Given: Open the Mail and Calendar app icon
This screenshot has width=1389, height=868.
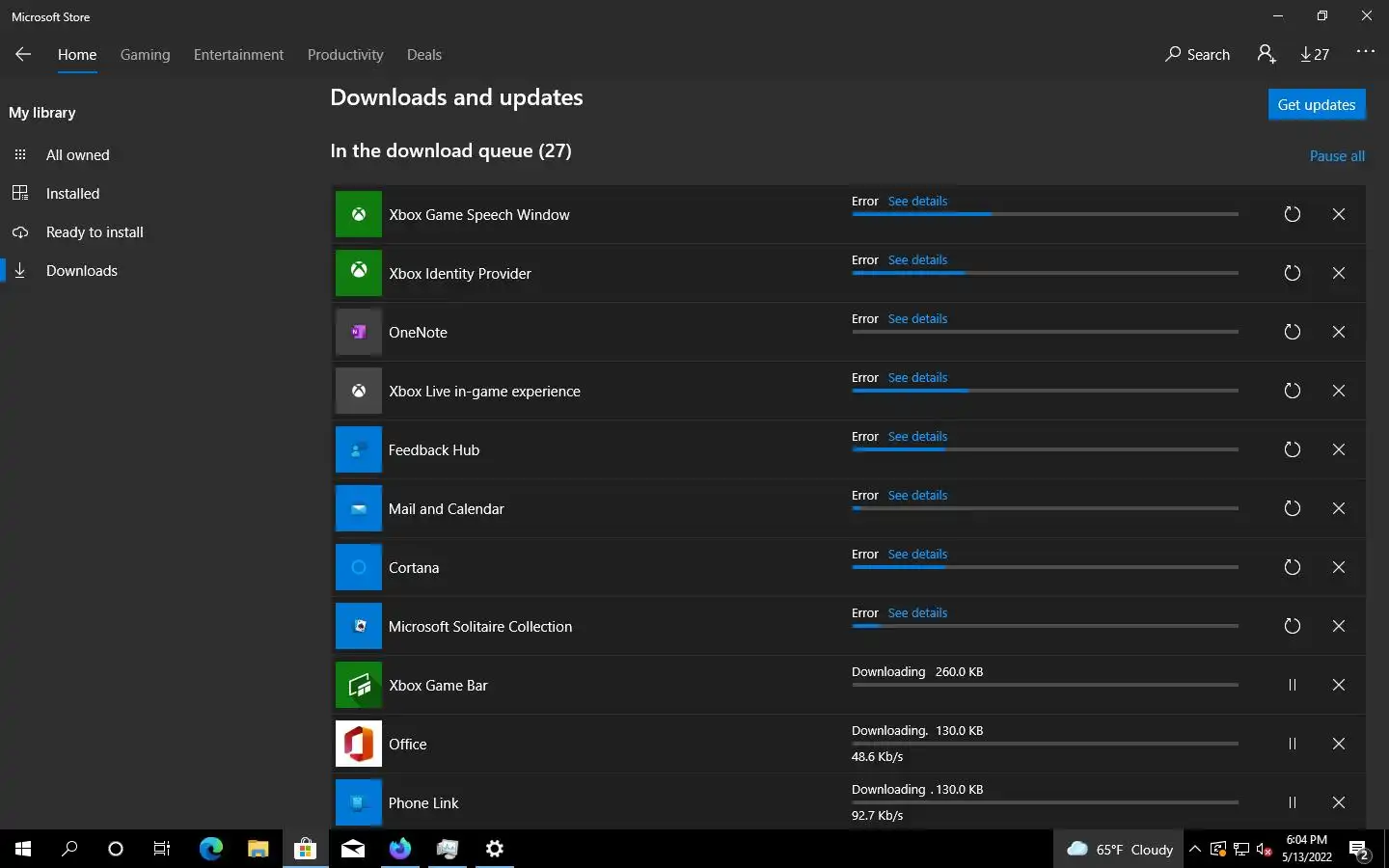Looking at the screenshot, I should [x=359, y=508].
